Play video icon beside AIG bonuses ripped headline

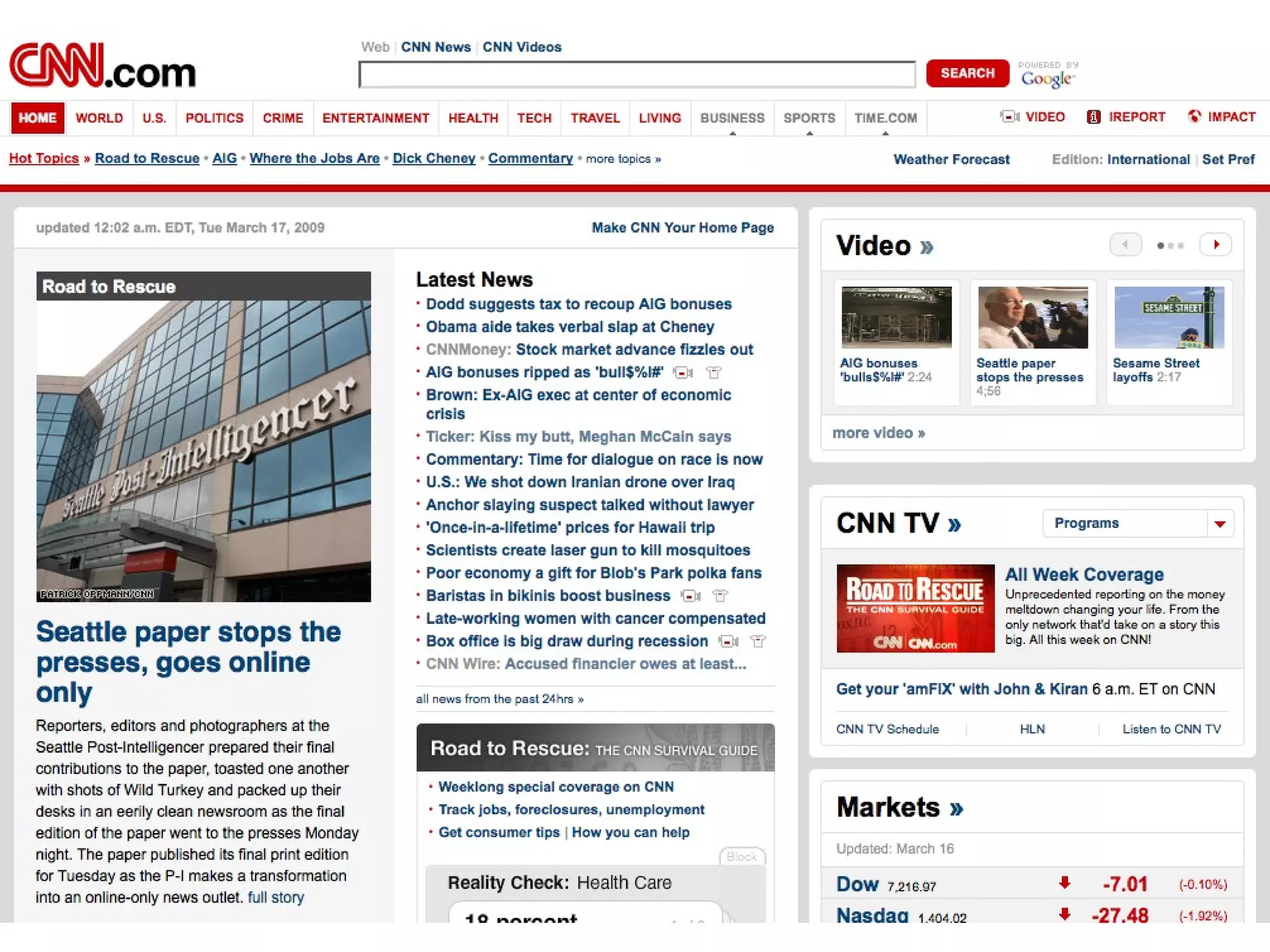click(683, 372)
